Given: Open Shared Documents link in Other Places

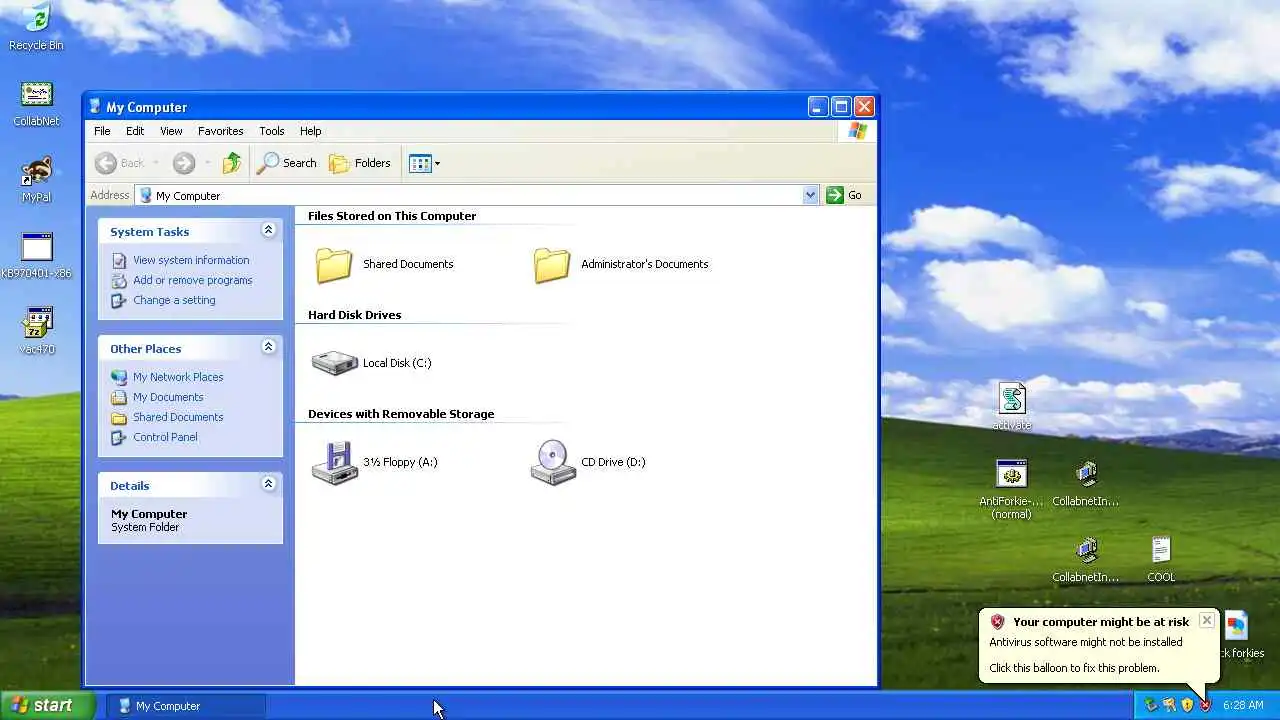Looking at the screenshot, I should pos(178,417).
